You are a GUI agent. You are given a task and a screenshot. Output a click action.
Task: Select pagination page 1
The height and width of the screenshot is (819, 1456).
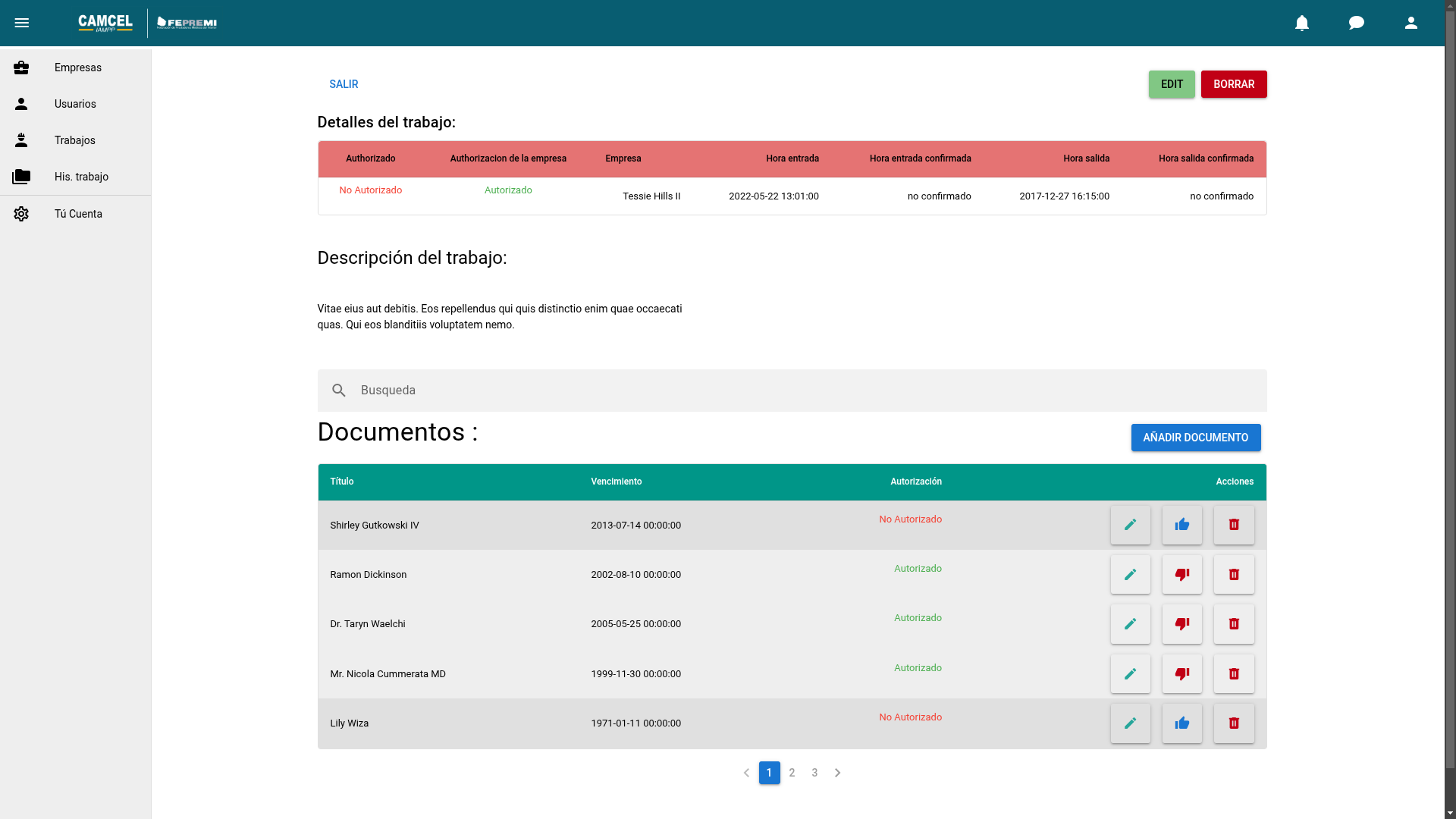[x=769, y=773]
